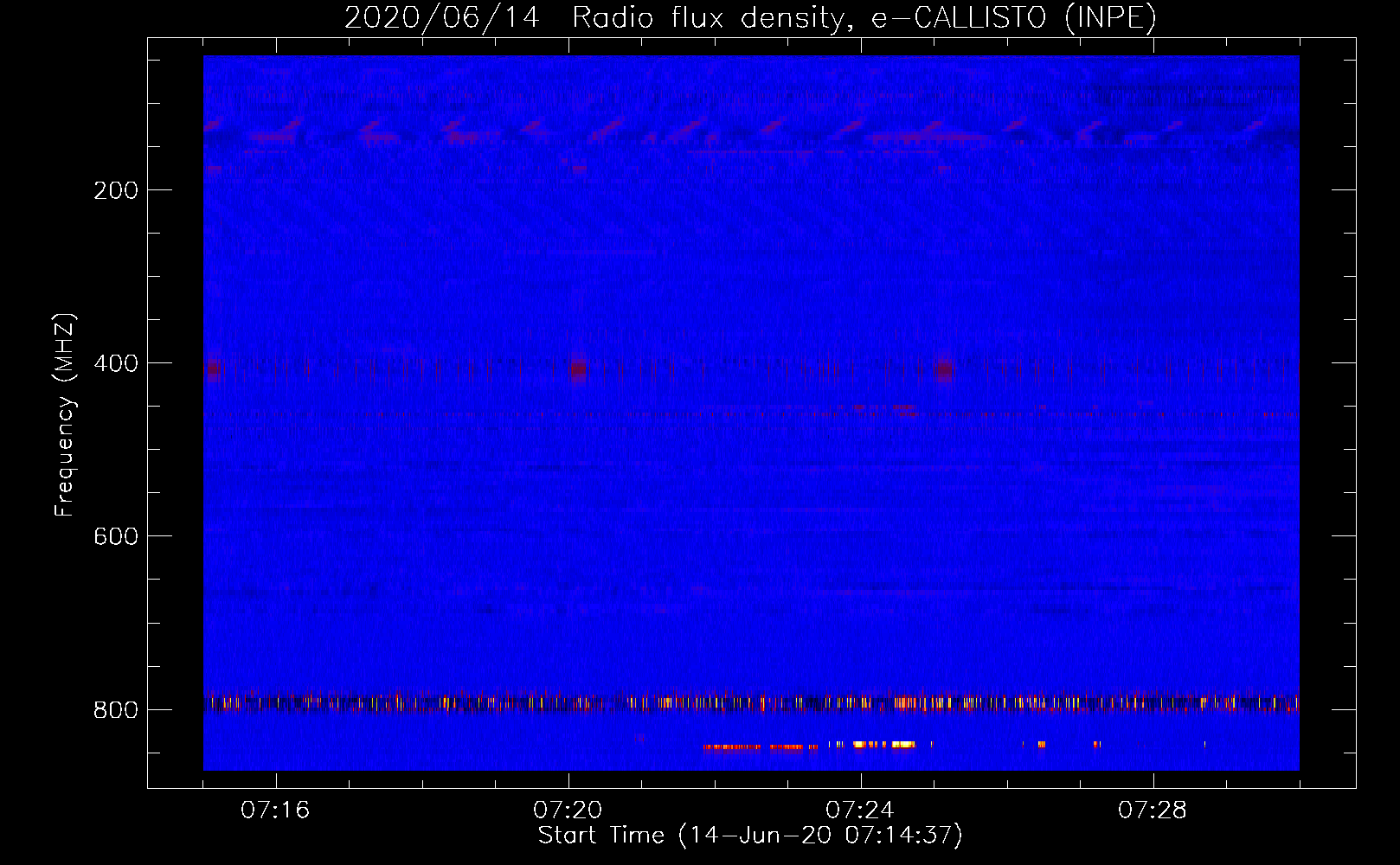Click the "Start Time (14-Jun-20 07:14:37)" label
This screenshot has height=865, width=1400.
click(x=750, y=836)
